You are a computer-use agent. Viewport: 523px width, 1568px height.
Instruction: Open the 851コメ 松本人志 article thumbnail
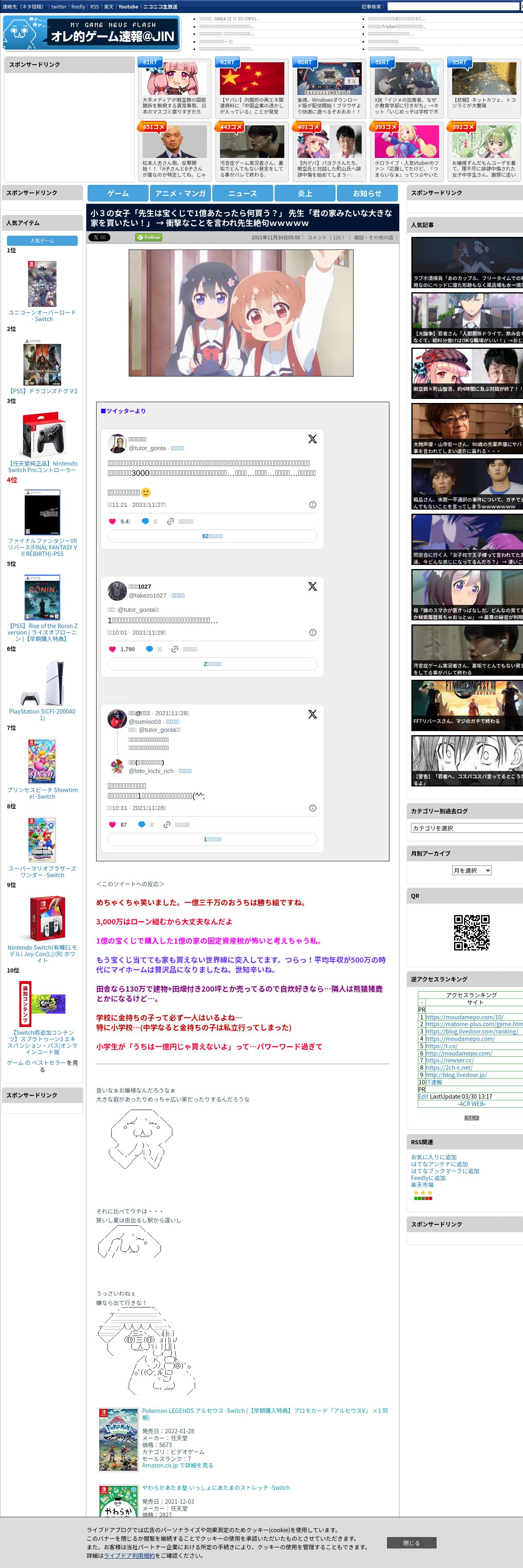pos(175,142)
